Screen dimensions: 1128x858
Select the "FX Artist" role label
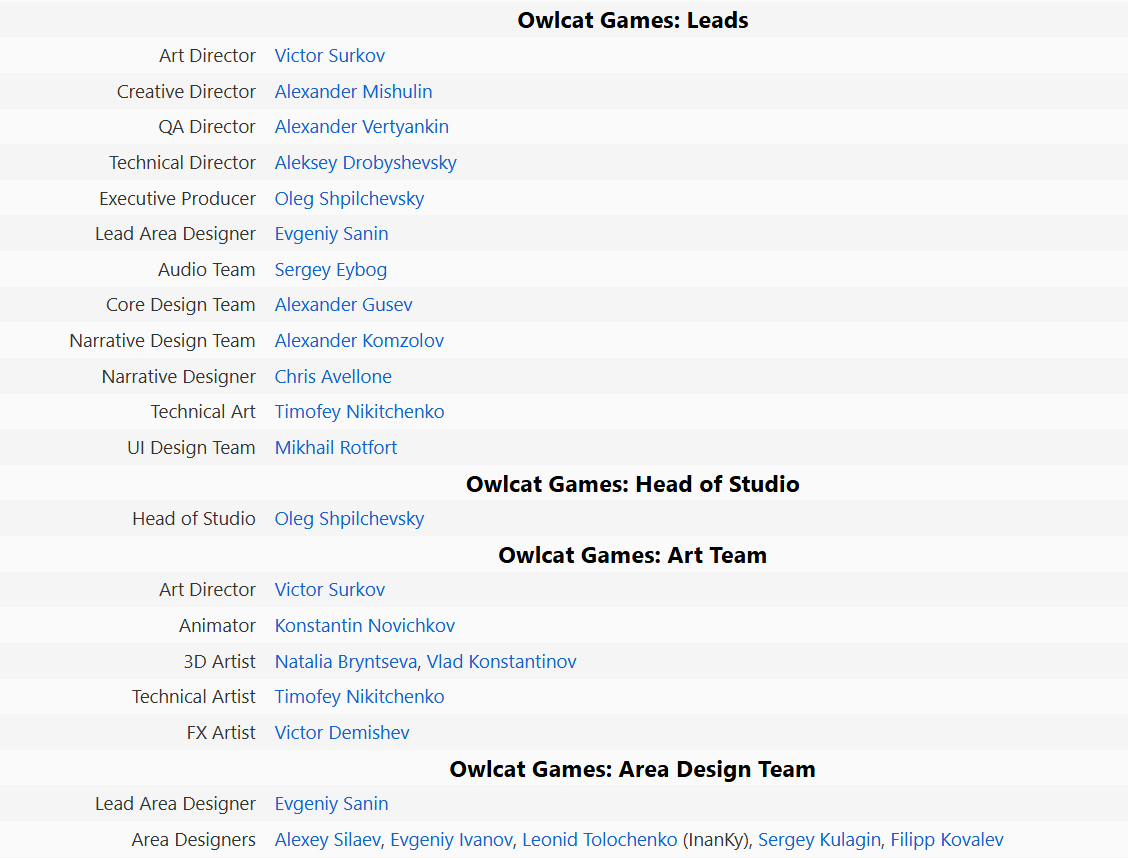[x=222, y=733]
